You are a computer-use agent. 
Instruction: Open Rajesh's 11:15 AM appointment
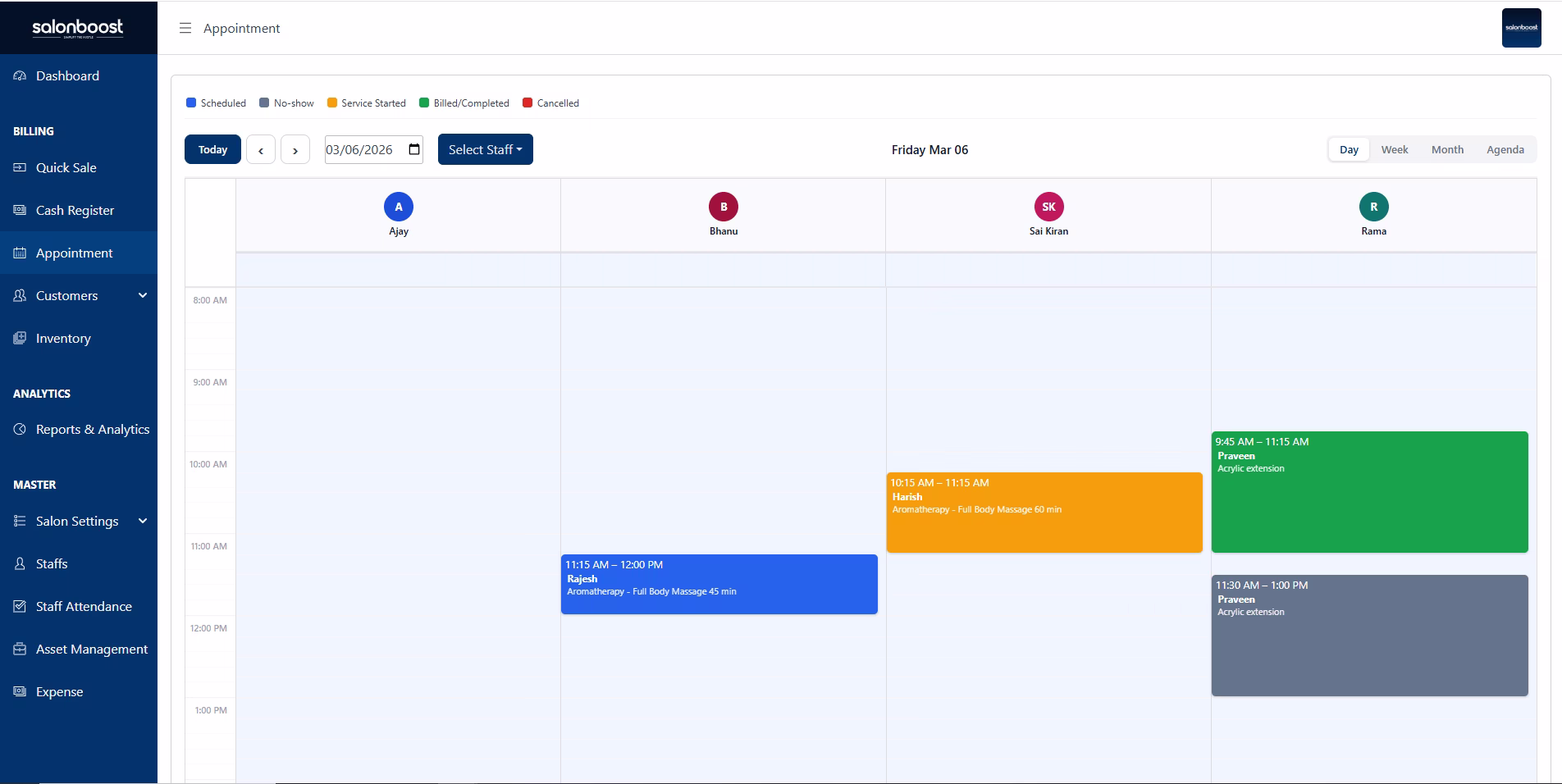719,584
